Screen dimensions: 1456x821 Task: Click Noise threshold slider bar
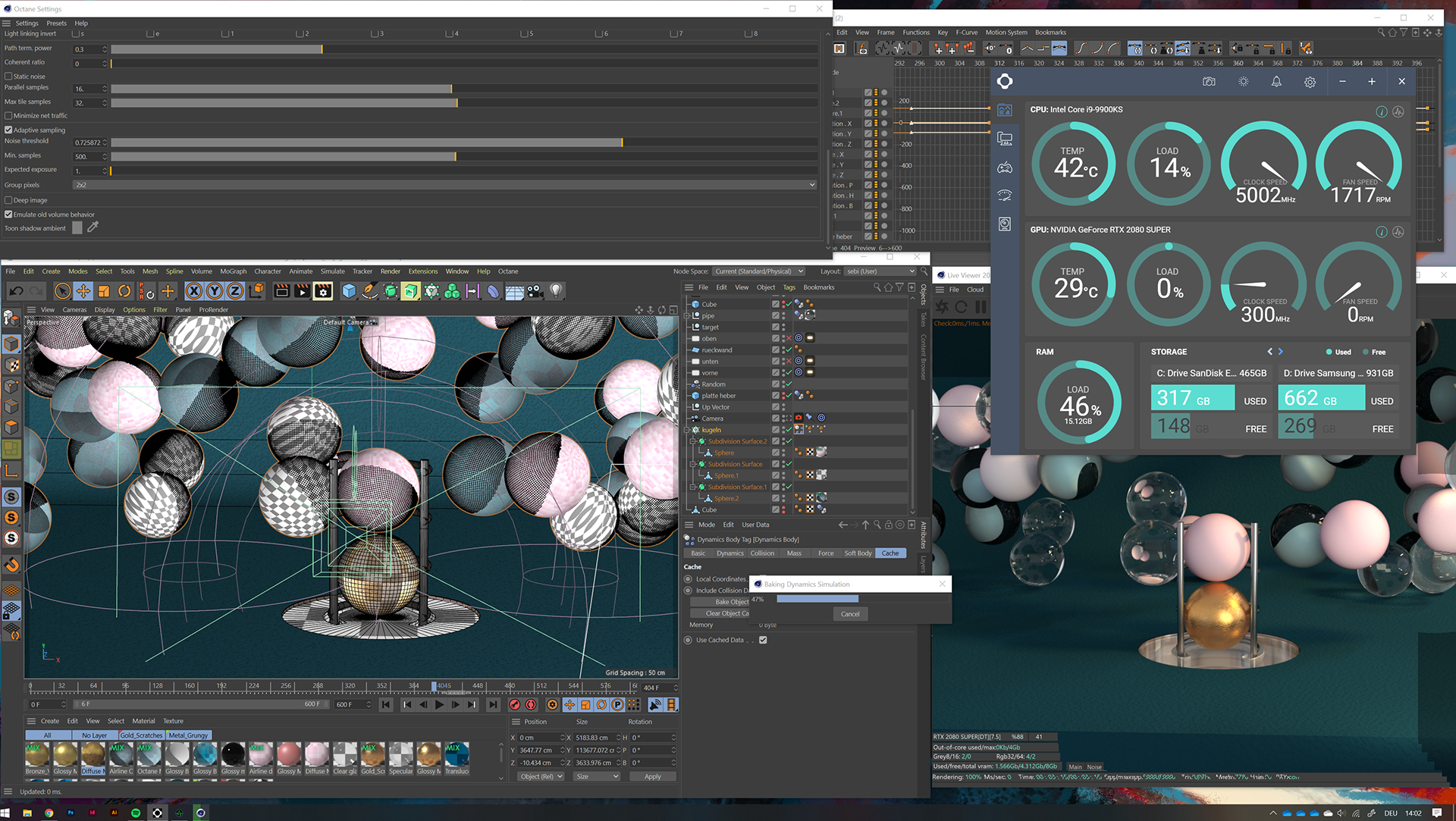point(464,143)
